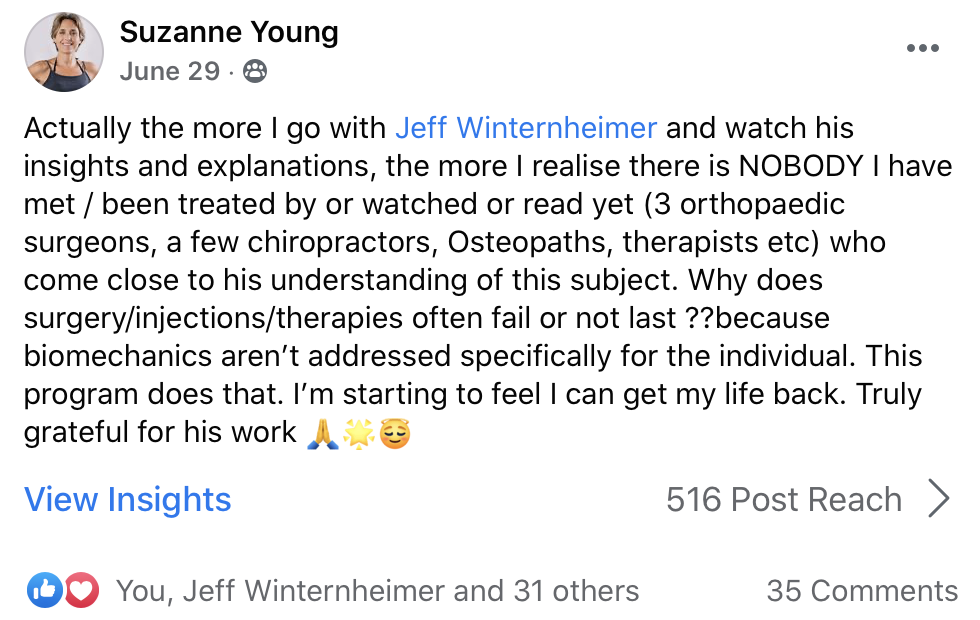
Task: Click the 516 Post Reach text
Action: tap(784, 499)
